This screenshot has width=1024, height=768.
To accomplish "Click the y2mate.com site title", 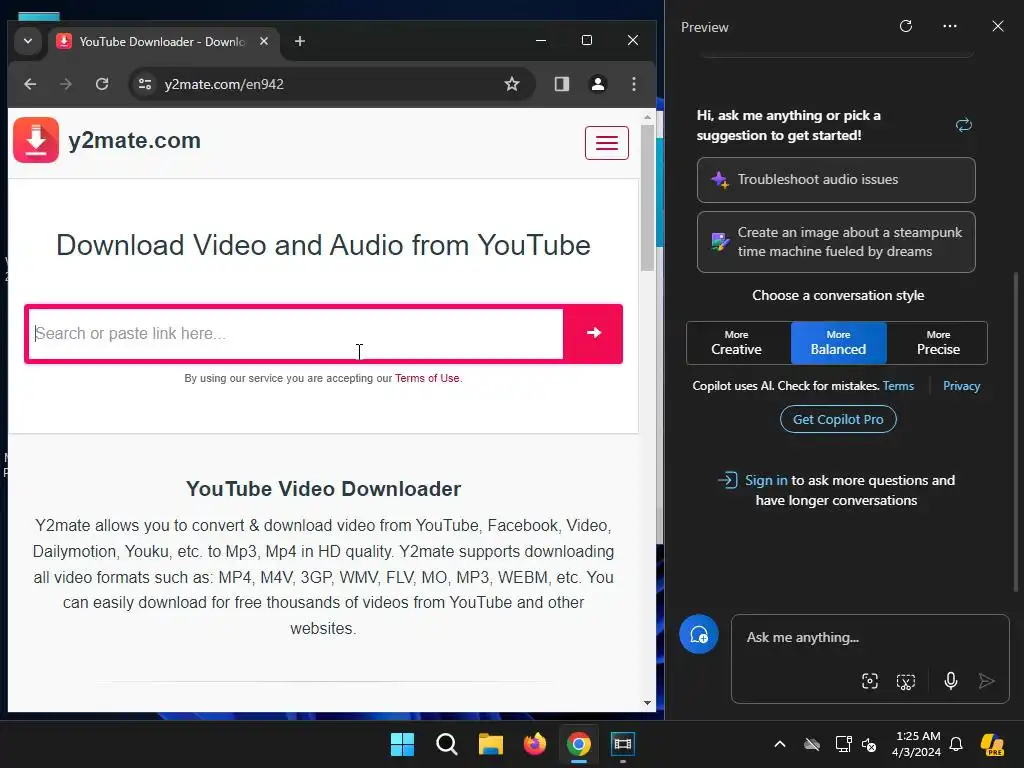I will (135, 140).
